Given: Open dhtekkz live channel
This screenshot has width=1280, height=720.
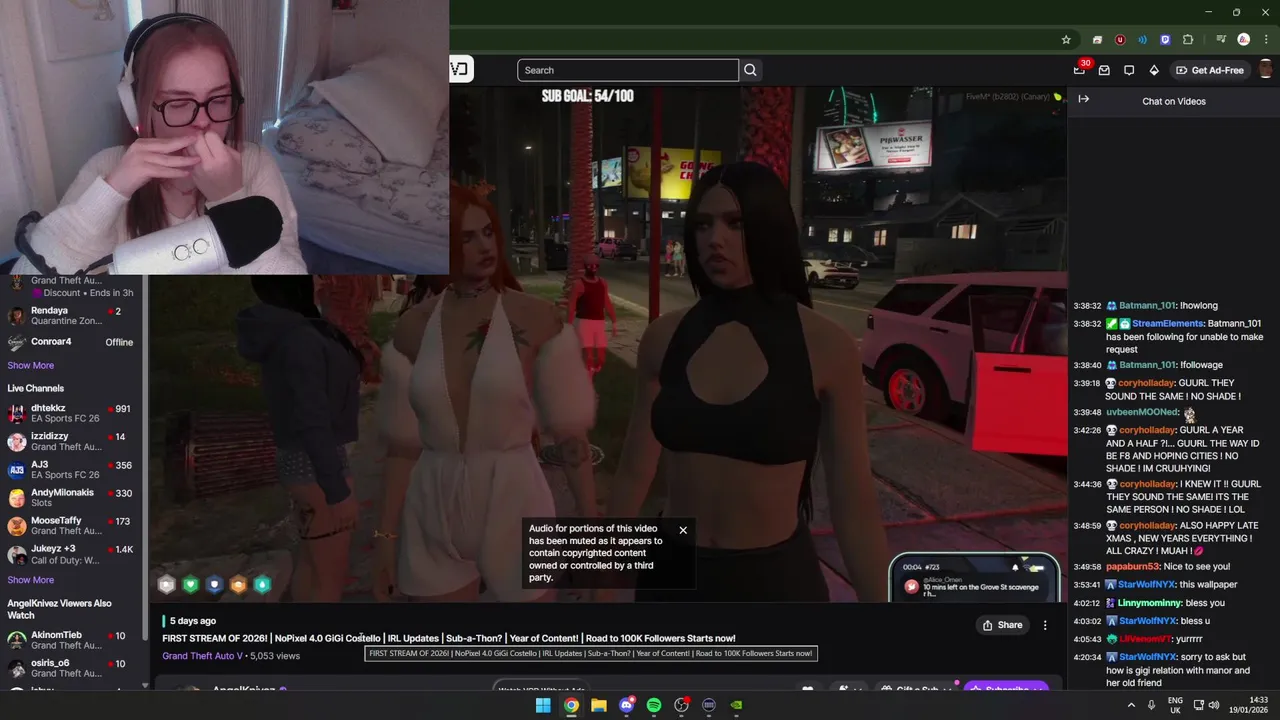Looking at the screenshot, I should (71, 413).
